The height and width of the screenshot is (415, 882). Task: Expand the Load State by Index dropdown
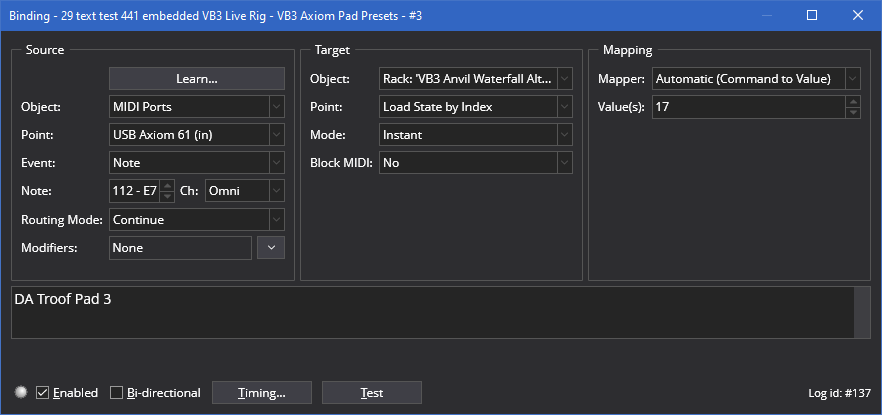point(476,107)
